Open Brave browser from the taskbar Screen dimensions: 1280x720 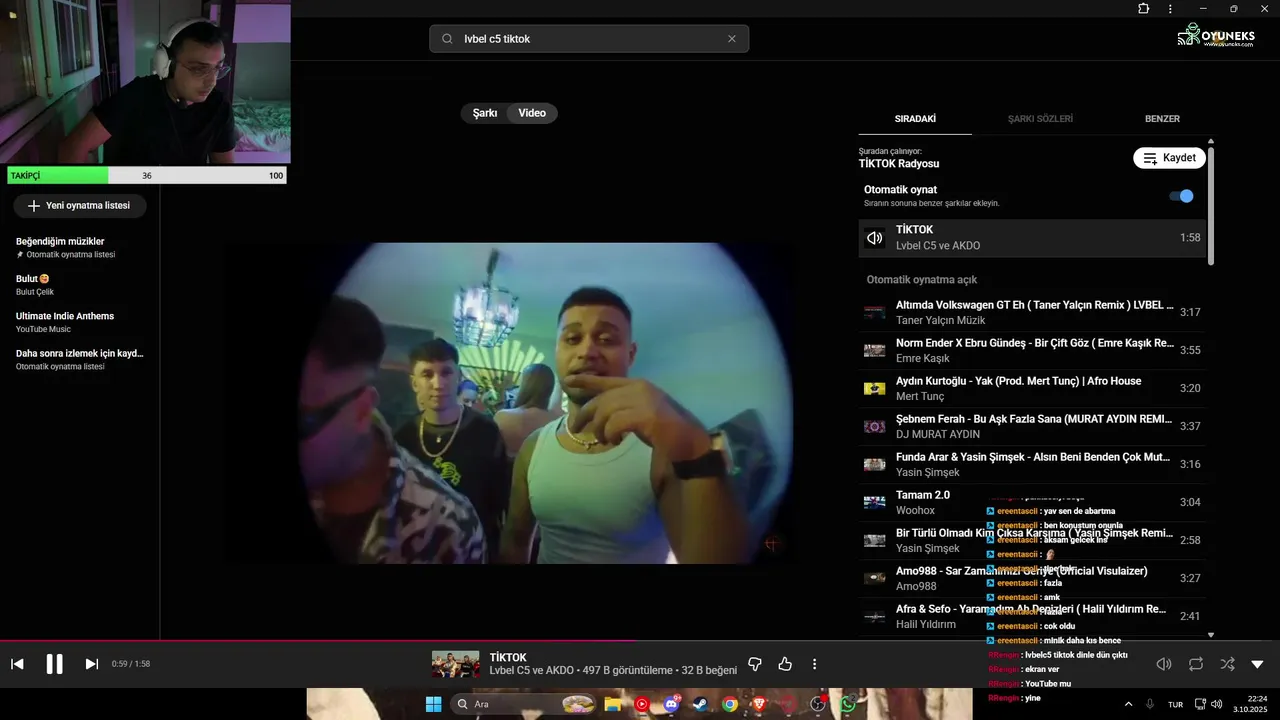click(x=759, y=704)
